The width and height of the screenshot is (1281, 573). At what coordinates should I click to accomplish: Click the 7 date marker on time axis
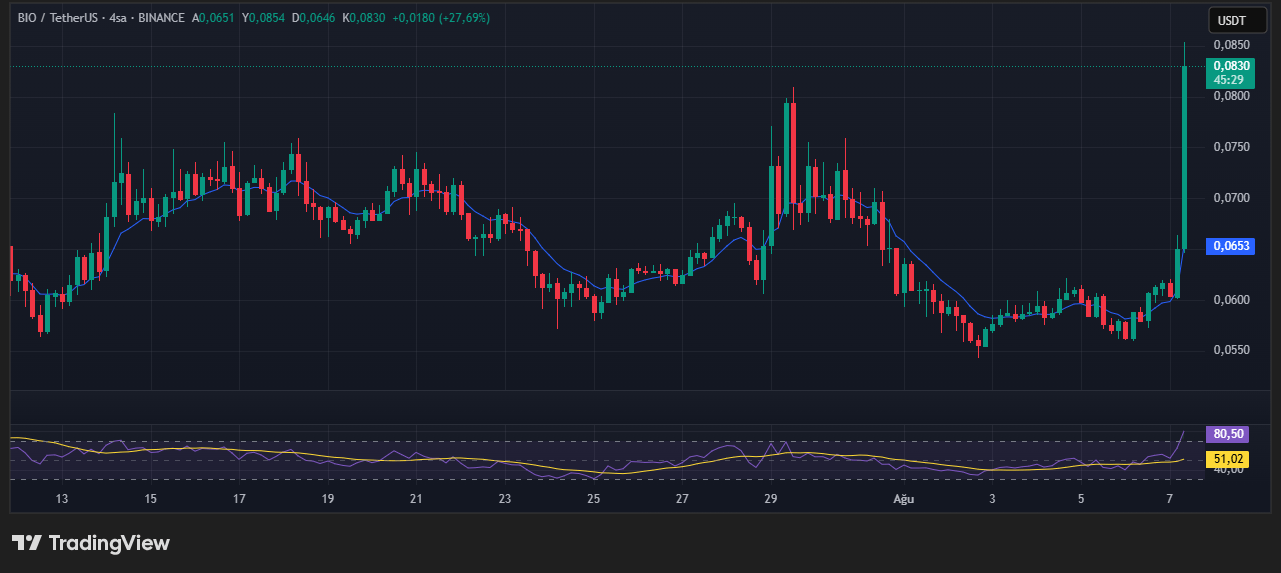[1170, 498]
